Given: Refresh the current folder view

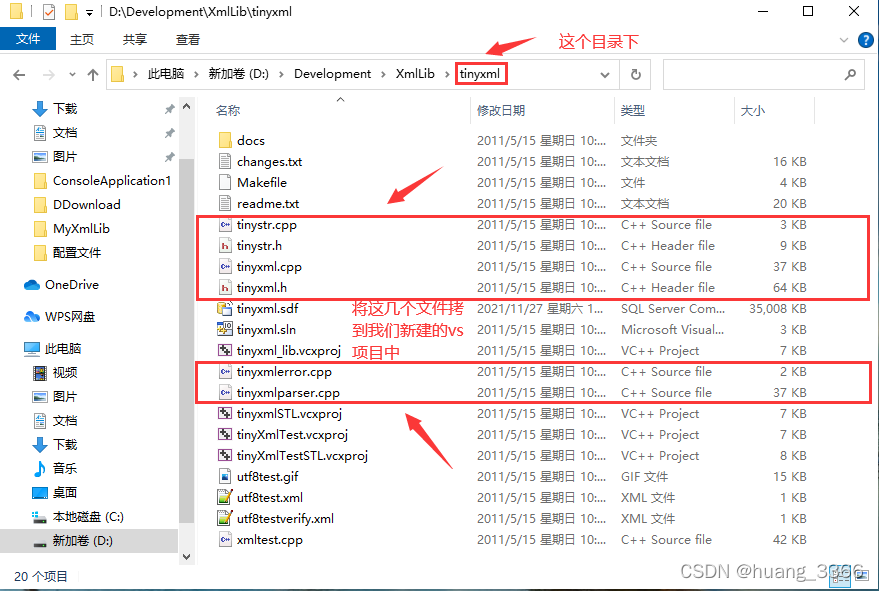Looking at the screenshot, I should tap(636, 74).
